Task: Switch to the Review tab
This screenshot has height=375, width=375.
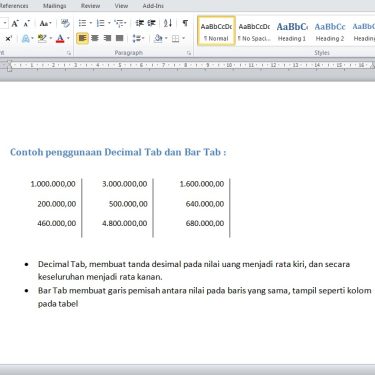Action: 90,6
